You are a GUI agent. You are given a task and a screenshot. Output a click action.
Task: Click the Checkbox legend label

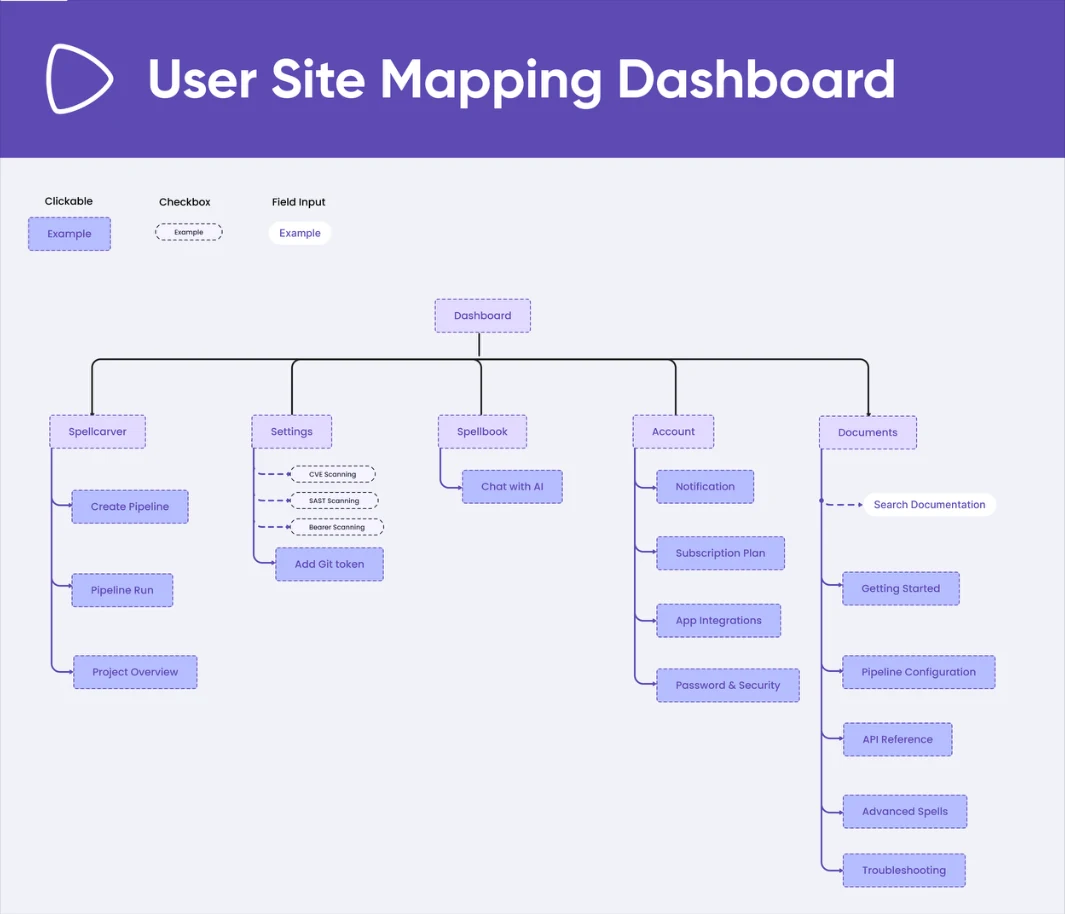(x=185, y=202)
